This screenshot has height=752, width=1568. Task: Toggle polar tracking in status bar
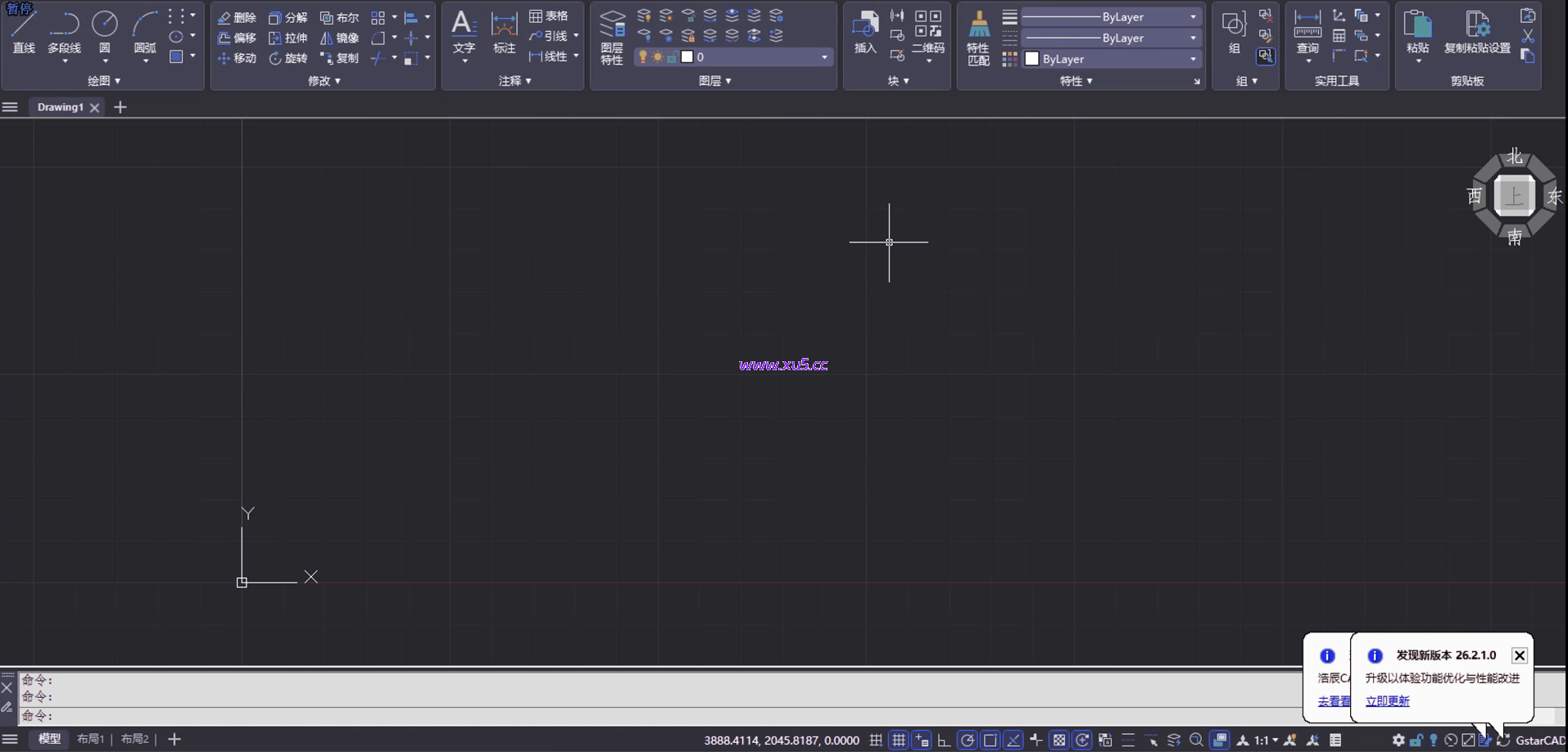tap(967, 740)
